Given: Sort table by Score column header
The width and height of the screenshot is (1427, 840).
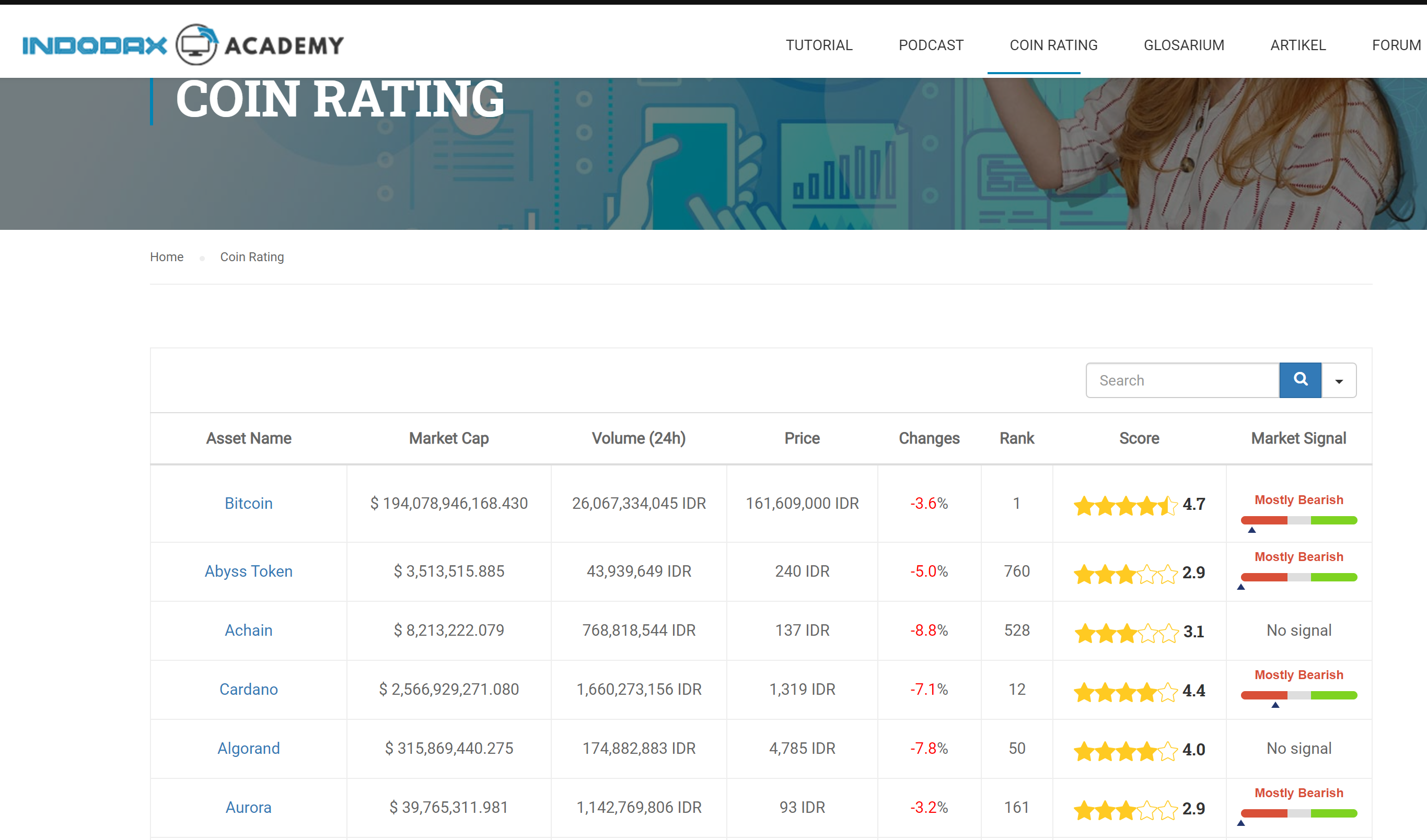Looking at the screenshot, I should 1139,438.
